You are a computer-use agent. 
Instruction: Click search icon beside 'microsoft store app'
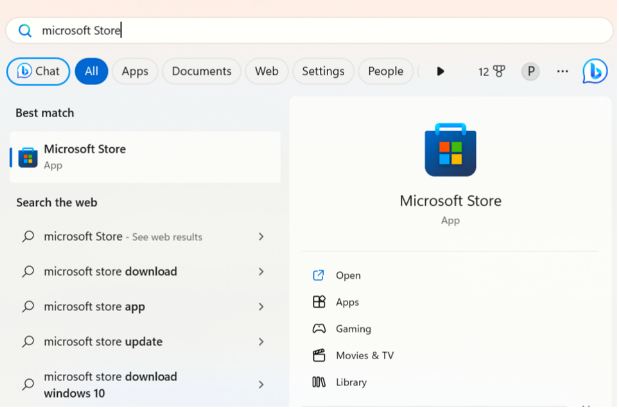click(x=28, y=307)
